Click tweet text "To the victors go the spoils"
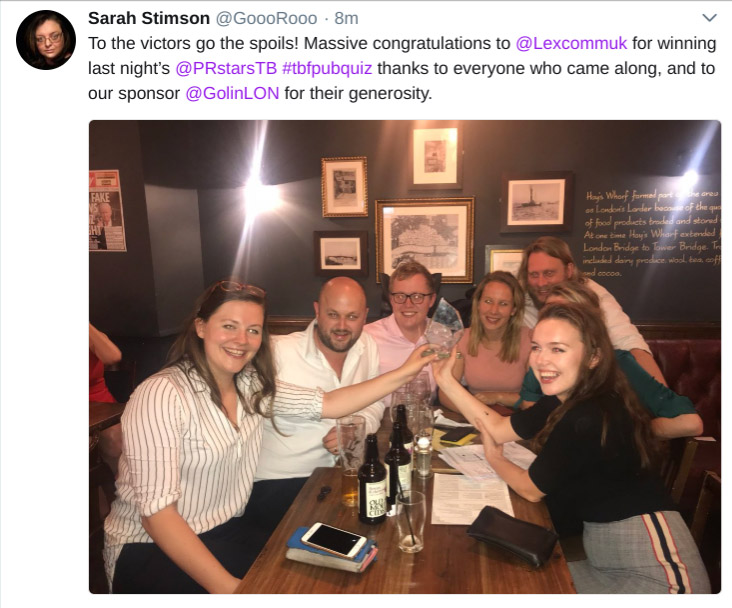The width and height of the screenshot is (732, 608). [192, 43]
